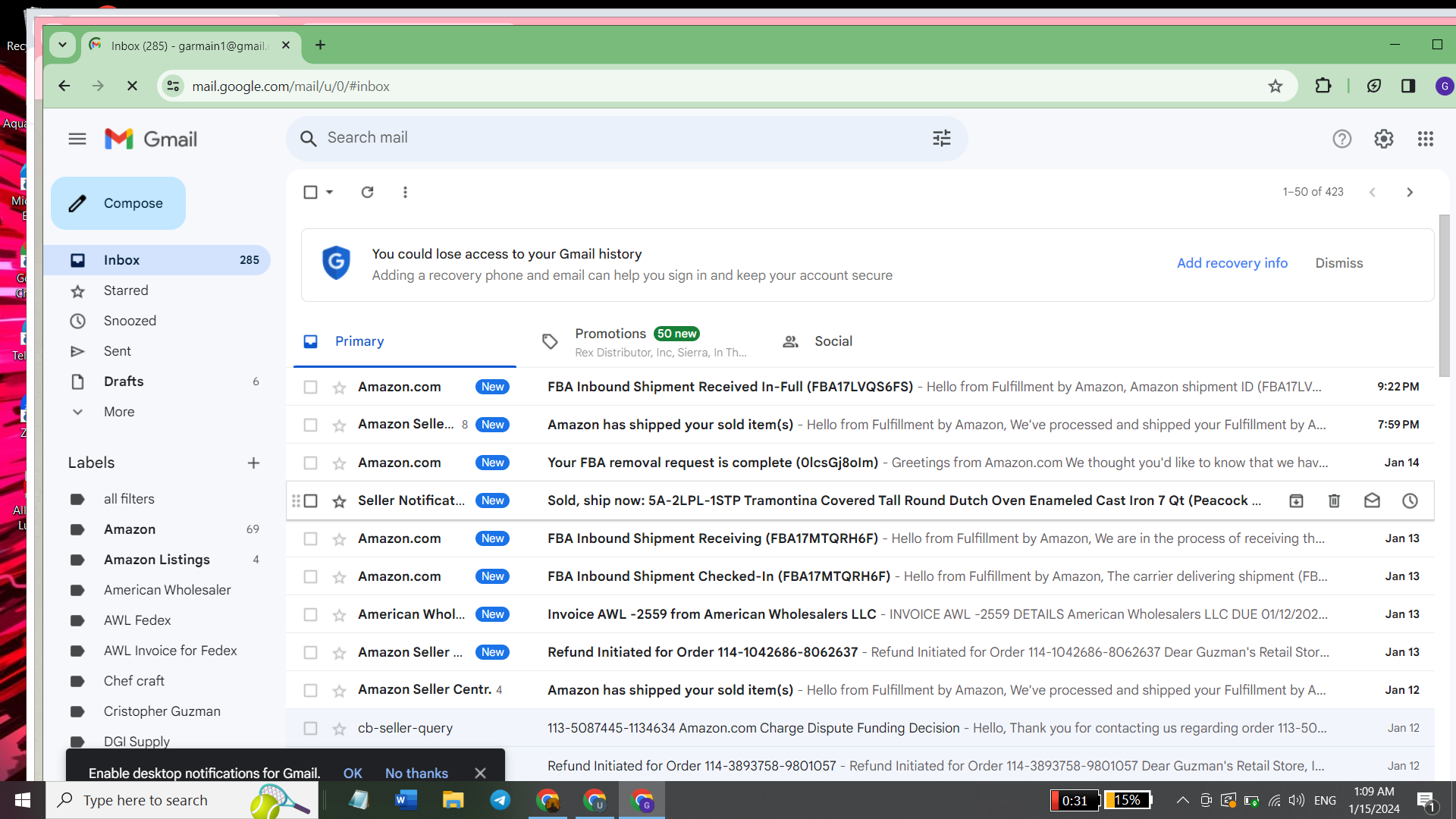Open the select dropdown arrow beside checkbox
This screenshot has height=819, width=1456.
coord(330,192)
